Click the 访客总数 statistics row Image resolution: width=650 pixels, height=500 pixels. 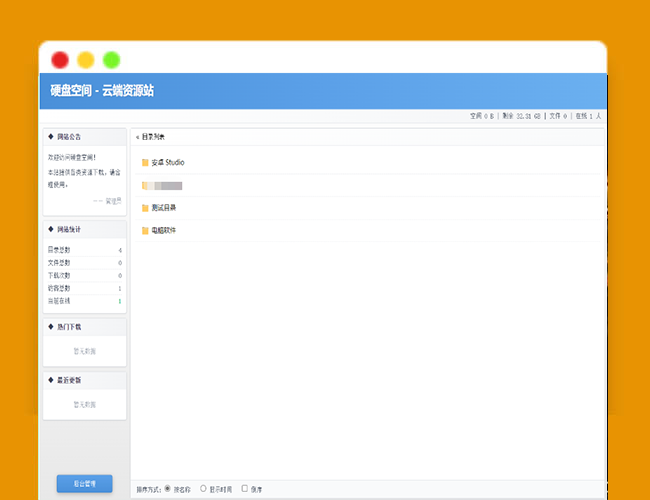point(85,288)
